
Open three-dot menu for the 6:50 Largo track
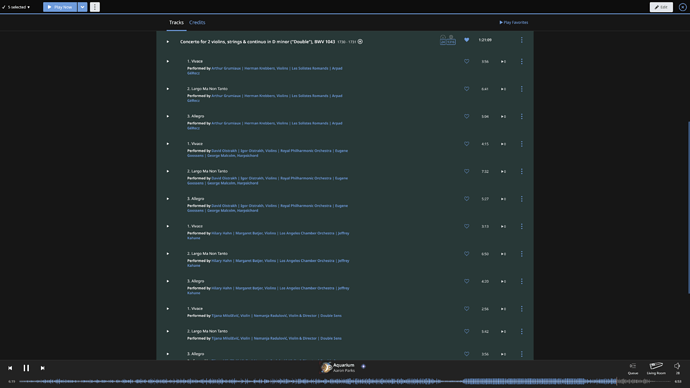click(521, 254)
